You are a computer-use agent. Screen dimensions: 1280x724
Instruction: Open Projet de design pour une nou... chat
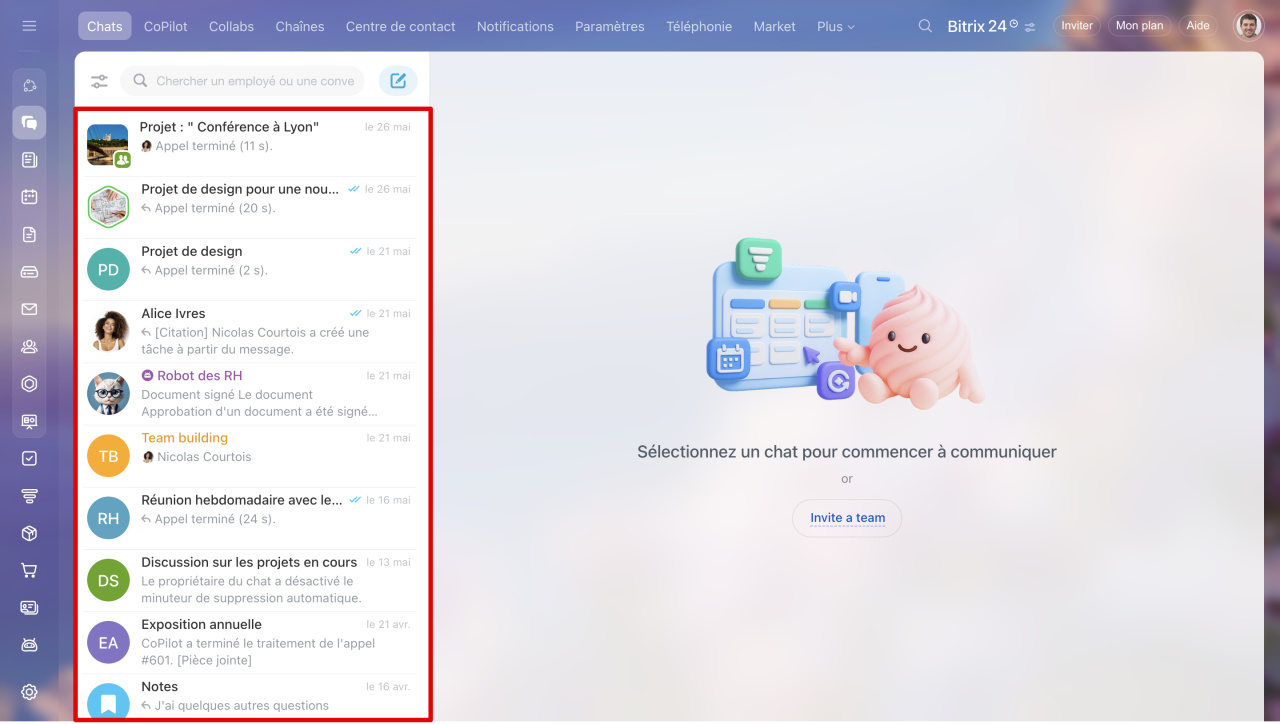tap(248, 207)
